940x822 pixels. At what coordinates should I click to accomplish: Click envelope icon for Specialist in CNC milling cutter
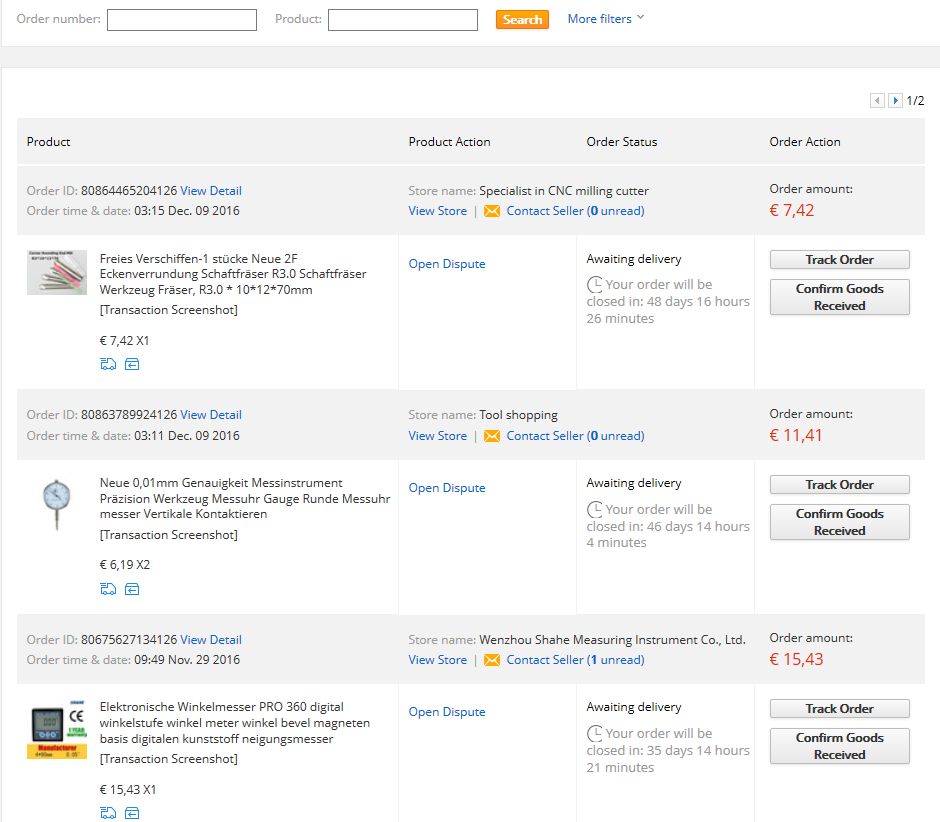pyautogui.click(x=491, y=211)
